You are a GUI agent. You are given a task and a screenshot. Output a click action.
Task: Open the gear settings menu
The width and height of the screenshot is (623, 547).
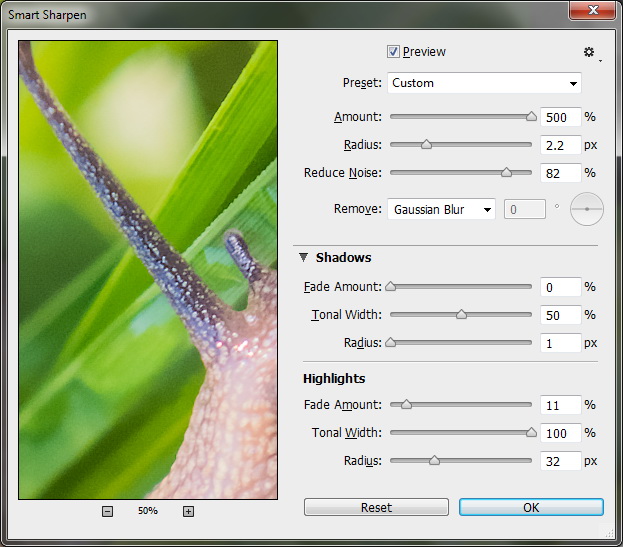click(x=589, y=52)
